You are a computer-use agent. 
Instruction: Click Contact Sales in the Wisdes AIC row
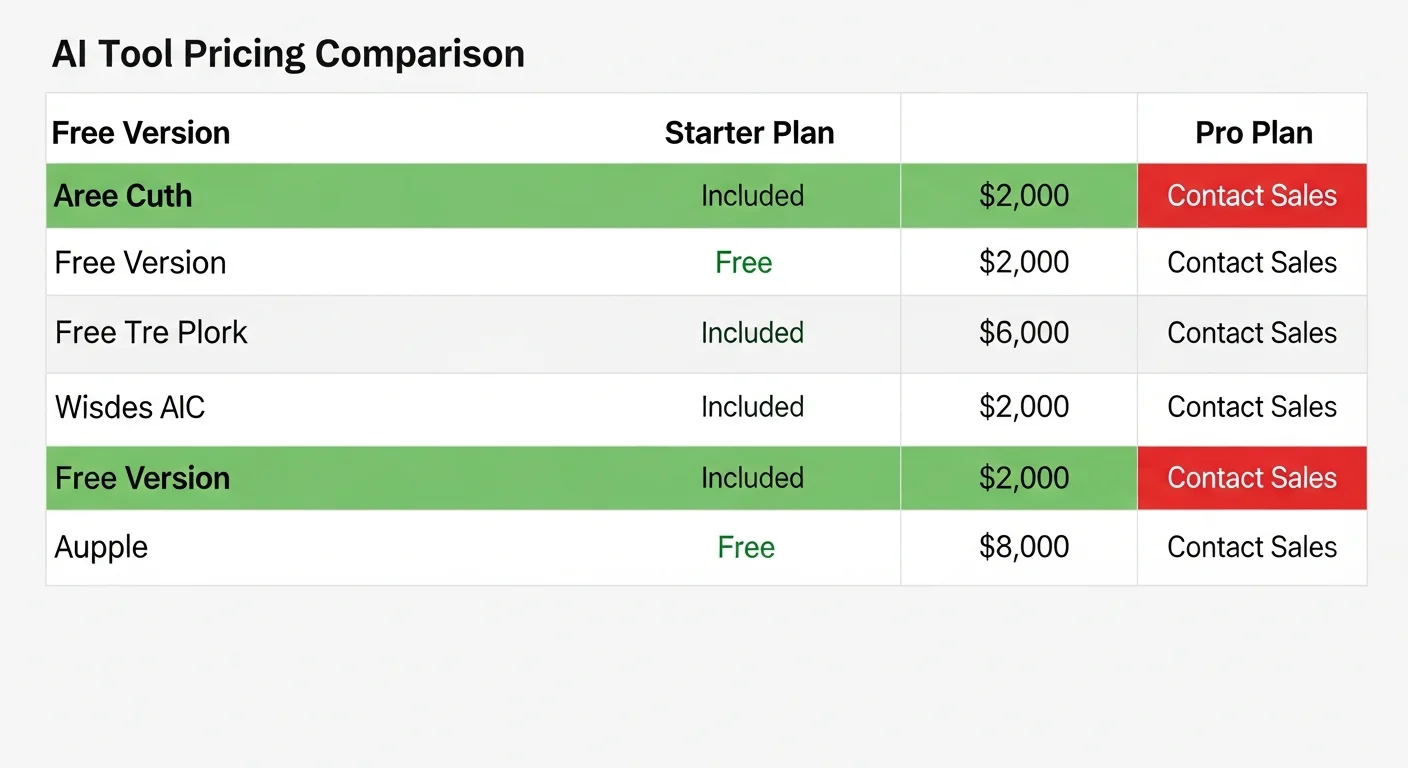click(x=1252, y=407)
